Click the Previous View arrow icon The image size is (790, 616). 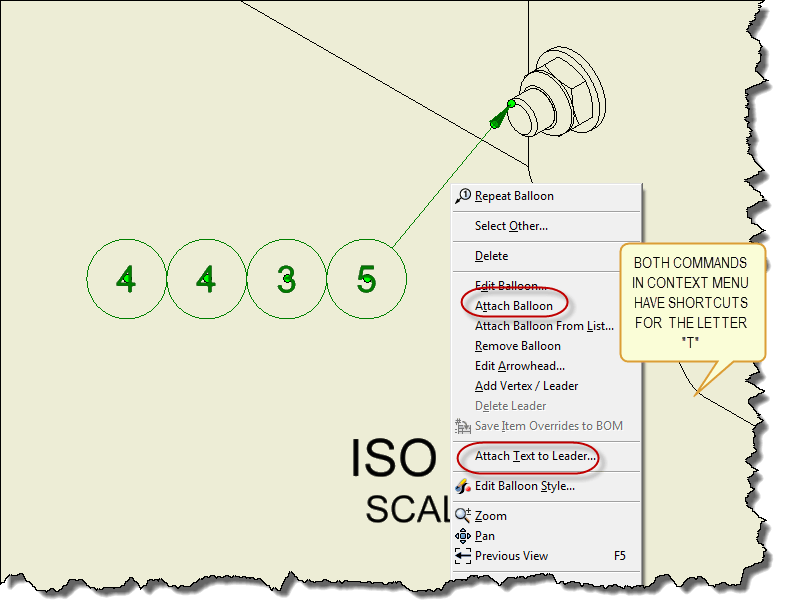pyautogui.click(x=463, y=556)
